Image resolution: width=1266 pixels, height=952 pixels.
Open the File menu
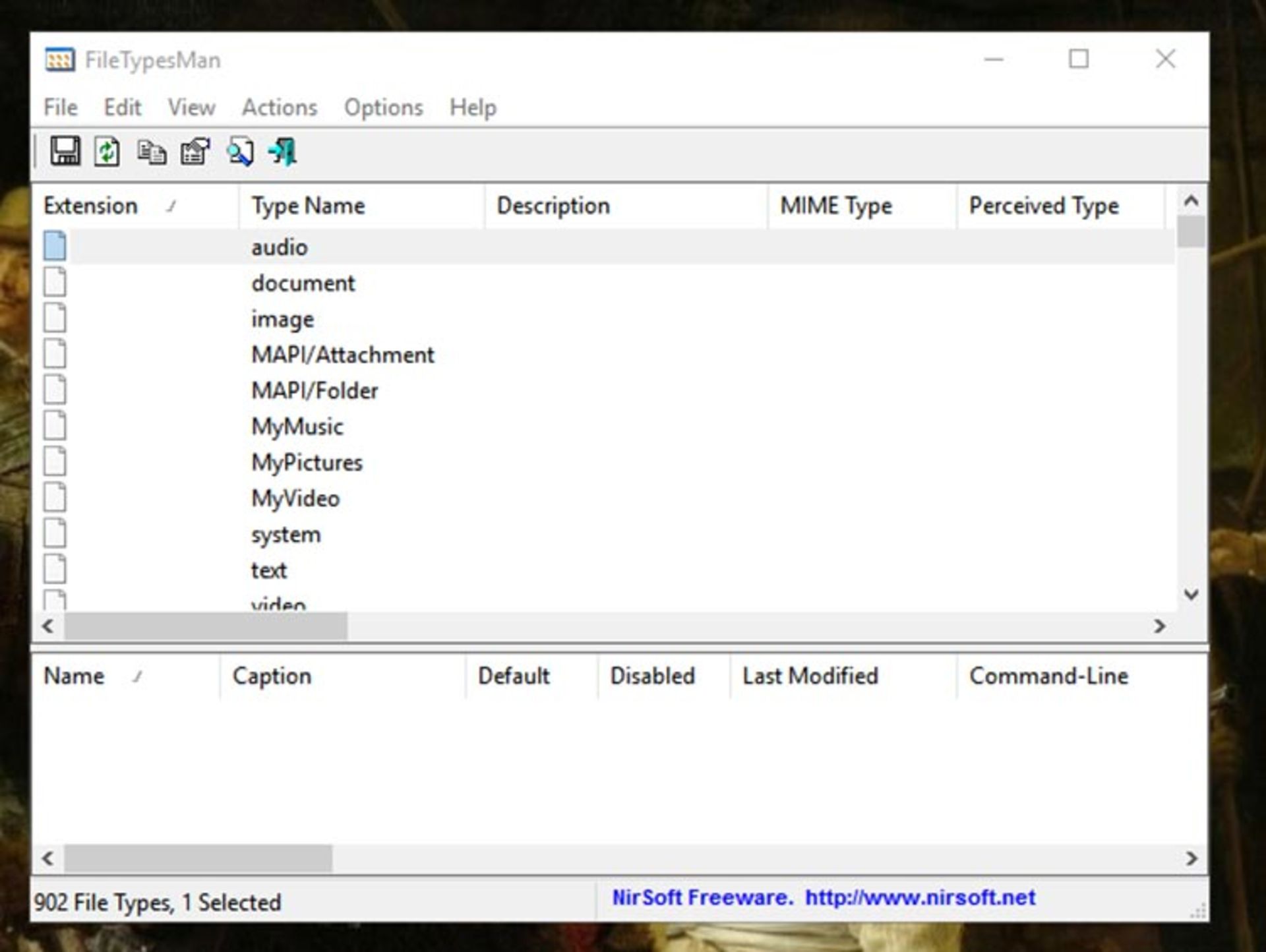click(61, 107)
